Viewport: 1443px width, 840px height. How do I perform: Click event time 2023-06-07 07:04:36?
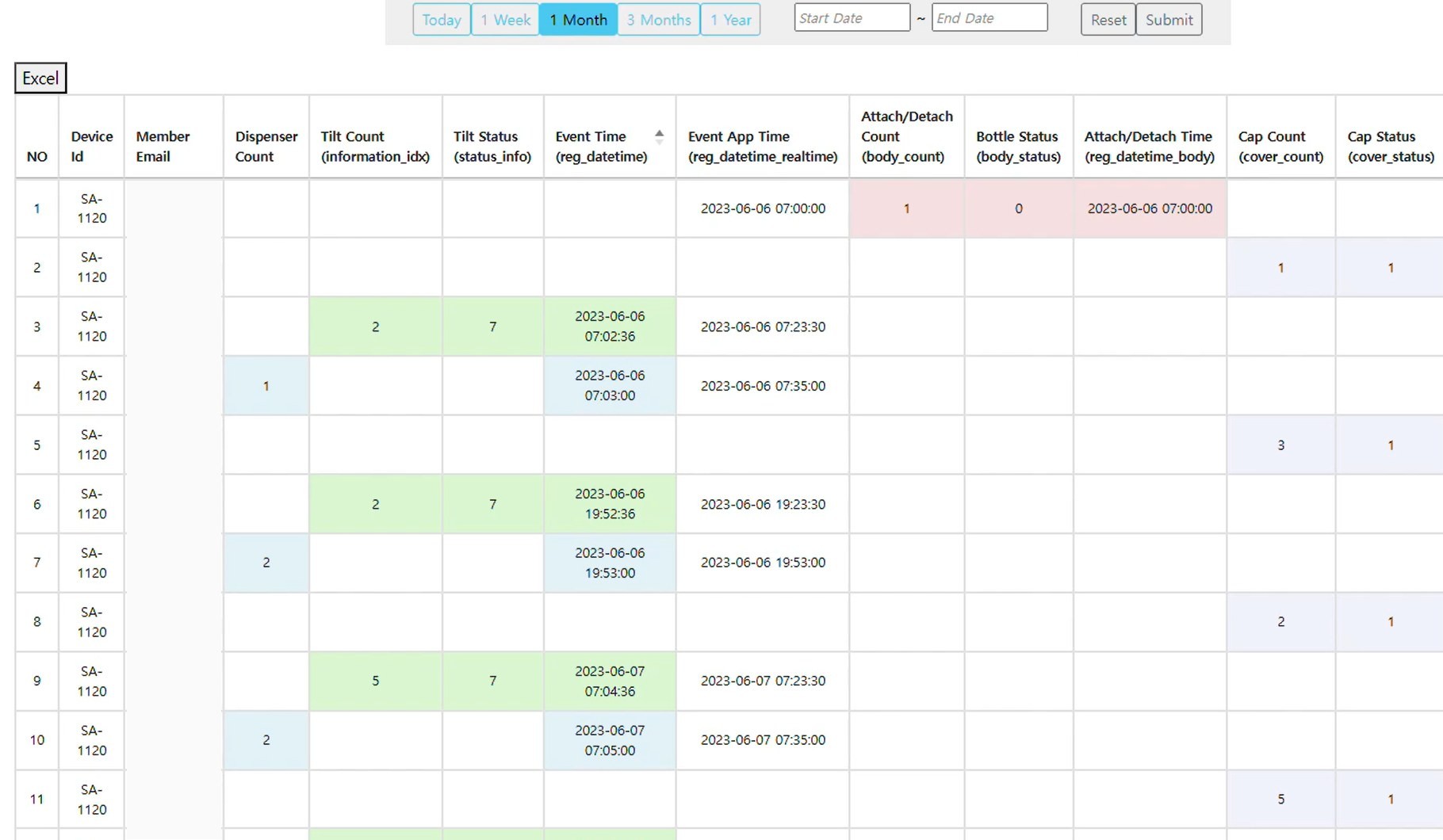tap(610, 681)
